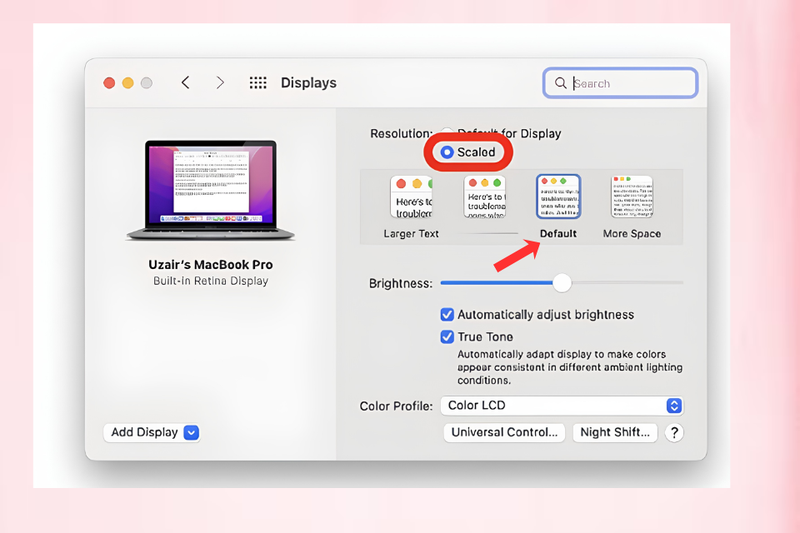Image resolution: width=800 pixels, height=533 pixels.
Task: Select the Scaled resolution radio button
Action: pos(447,152)
